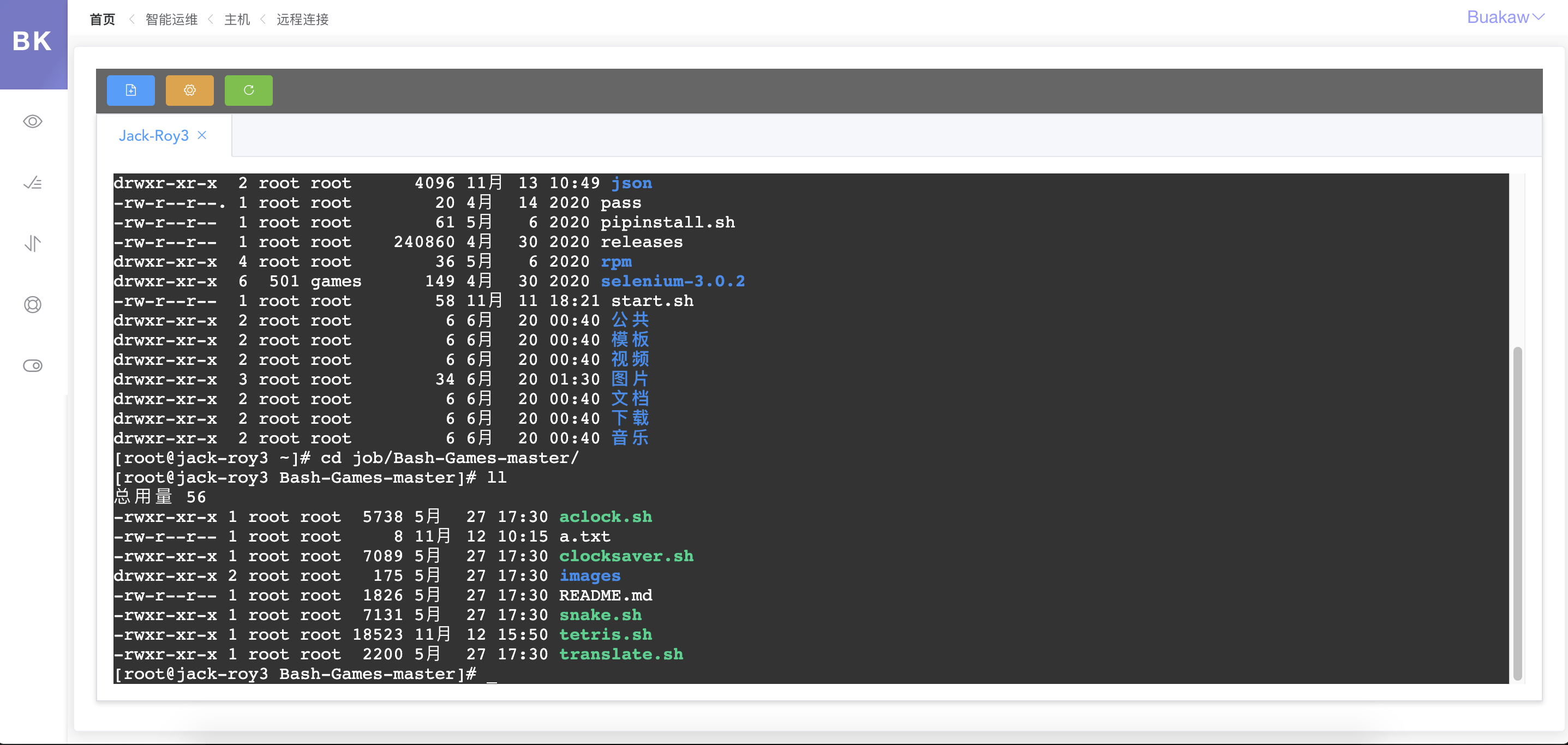Close the Jack-Roy3 tab

[202, 135]
